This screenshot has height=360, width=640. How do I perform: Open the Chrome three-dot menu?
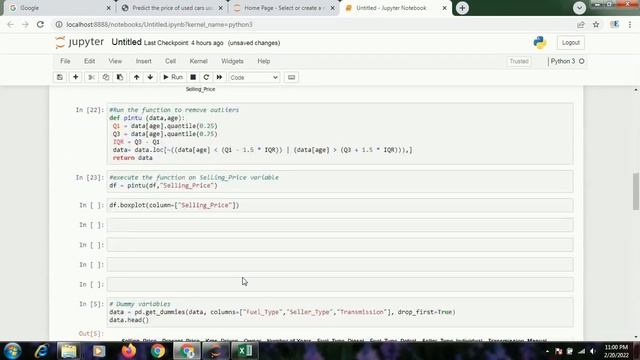(x=630, y=24)
